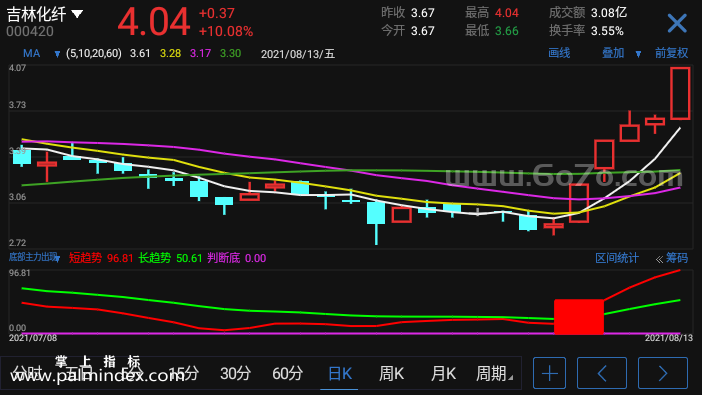
Task: Click the date 2021/08/13/五 label
Action: (298, 54)
